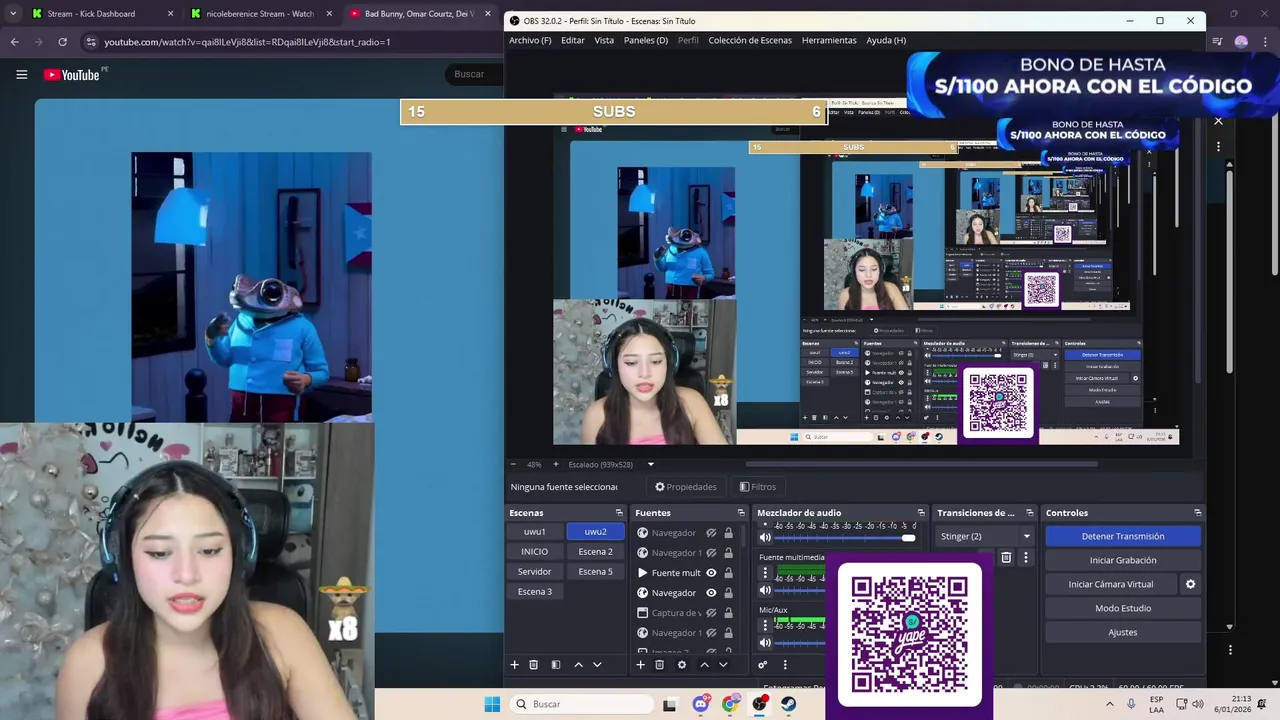
Task: Delete selected source with Fuentes trash icon
Action: coord(660,665)
